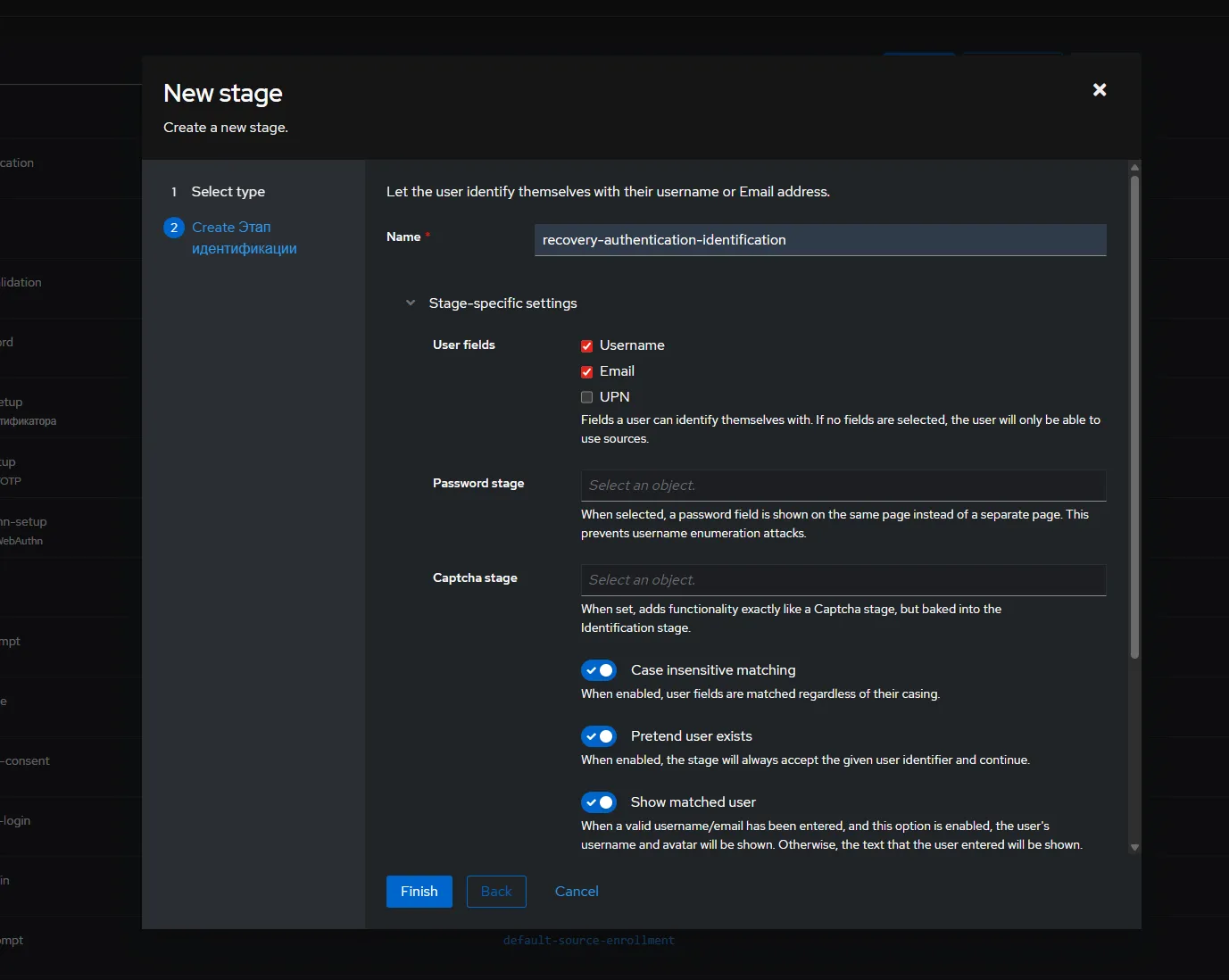Turn off Pretend user exists switch

[599, 736]
